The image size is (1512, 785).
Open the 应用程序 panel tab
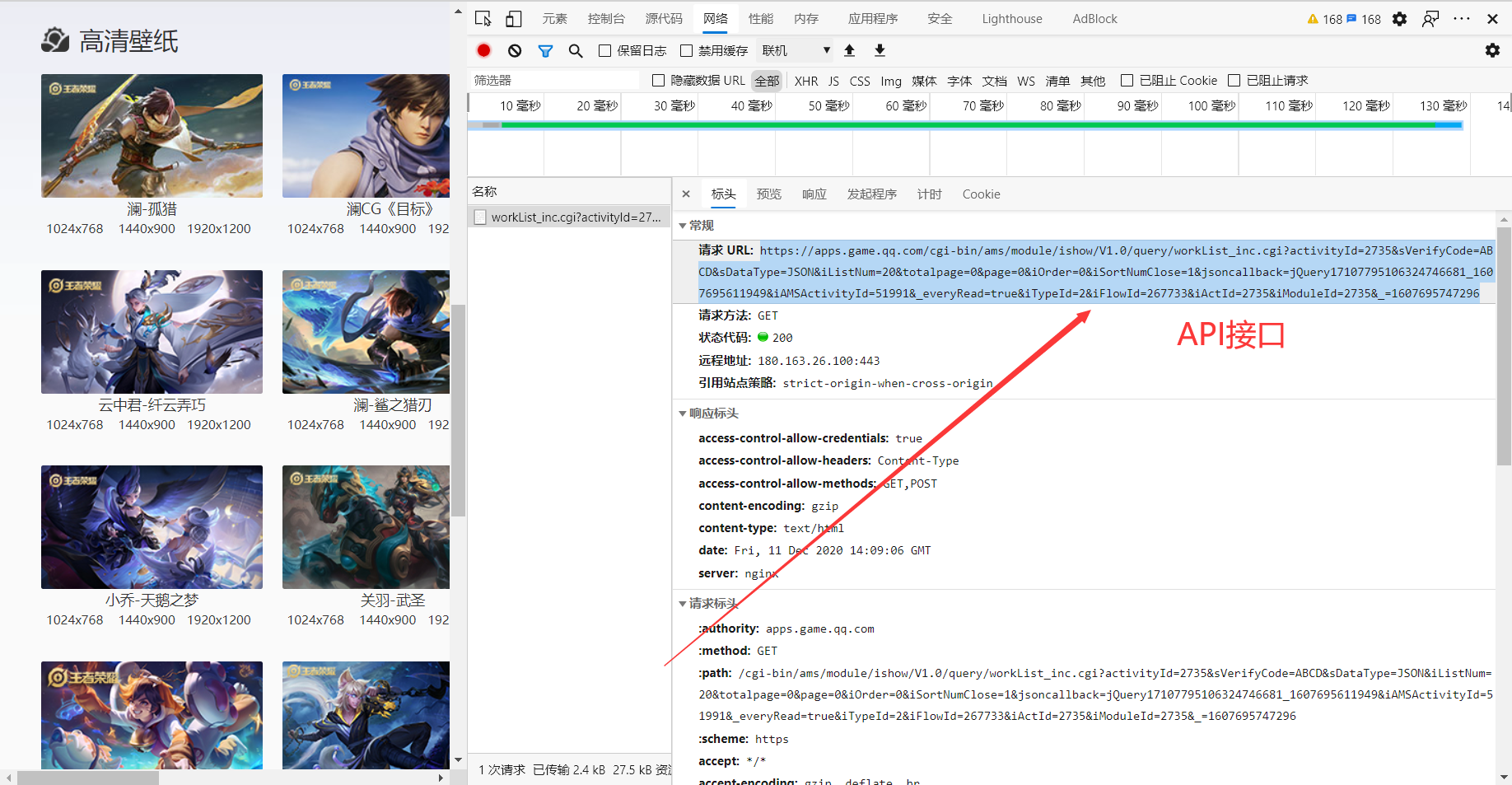point(873,18)
